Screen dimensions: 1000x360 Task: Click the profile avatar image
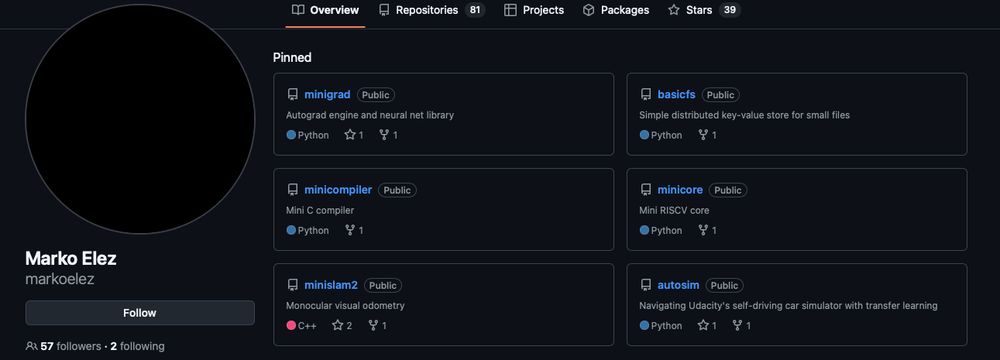click(x=140, y=119)
